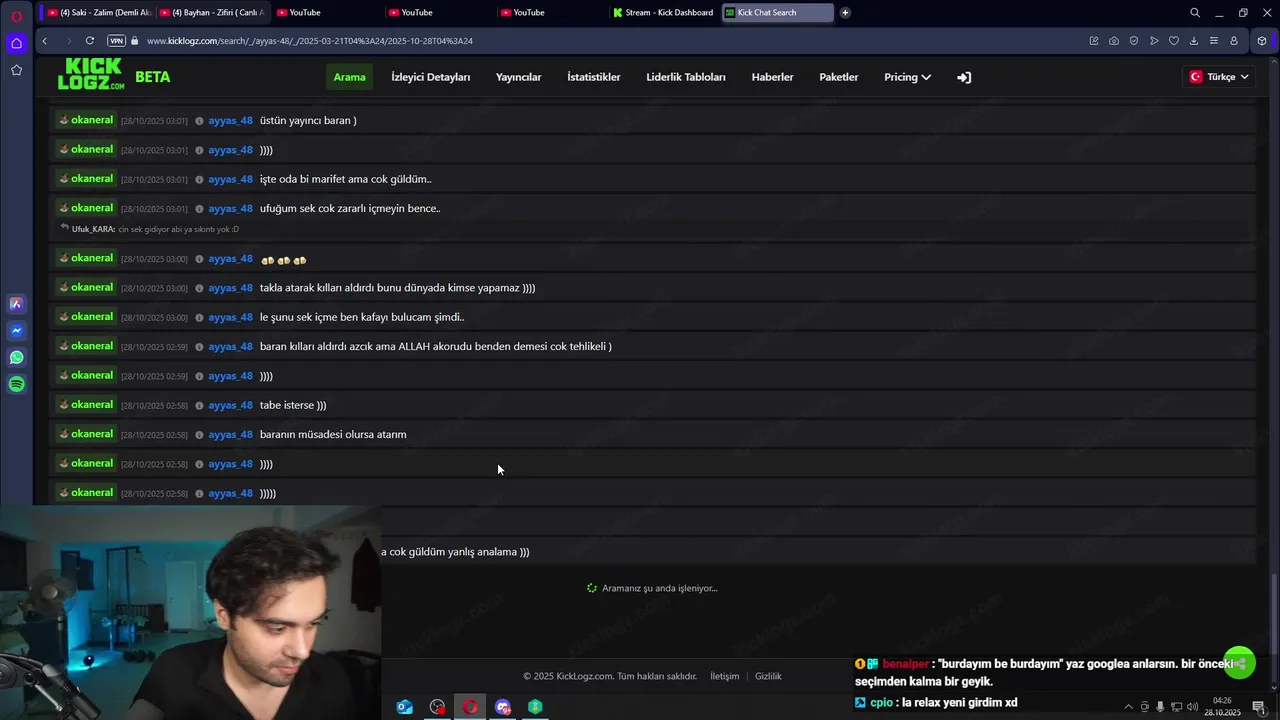Image resolution: width=1280 pixels, height=720 pixels.
Task: Expand the Pricing dropdown menu
Action: (x=907, y=77)
